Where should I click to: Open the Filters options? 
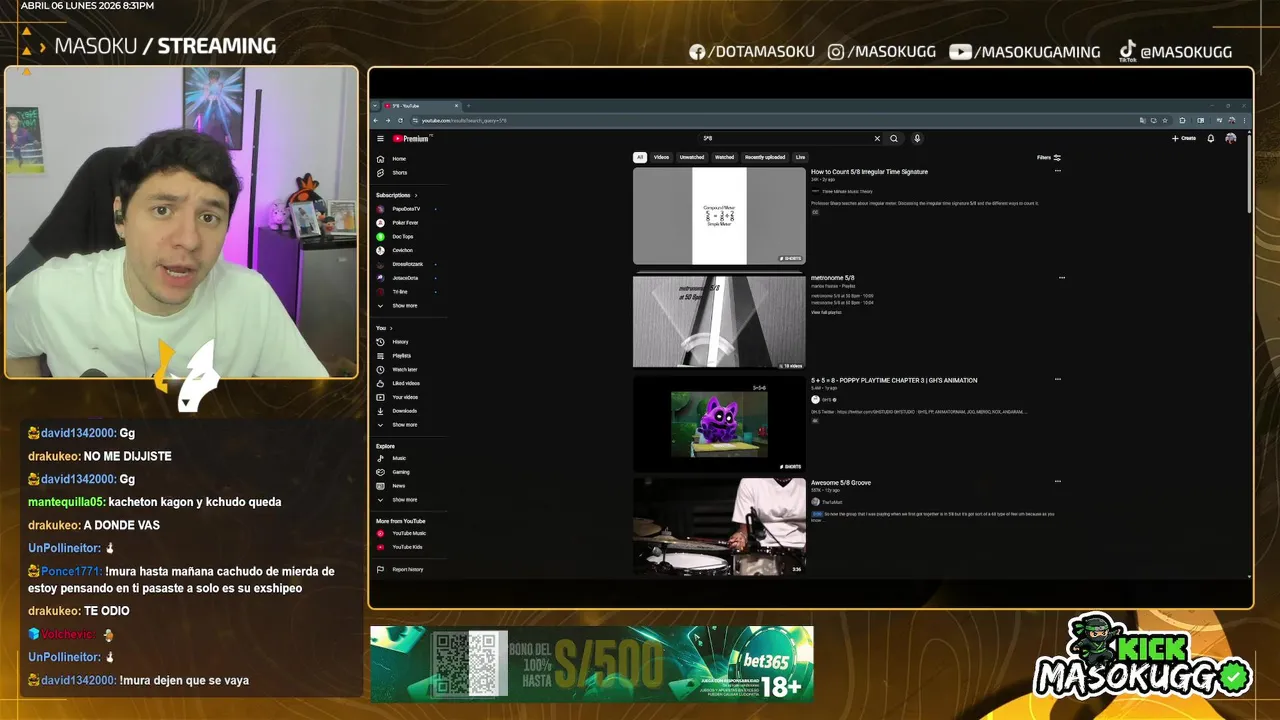point(1049,157)
